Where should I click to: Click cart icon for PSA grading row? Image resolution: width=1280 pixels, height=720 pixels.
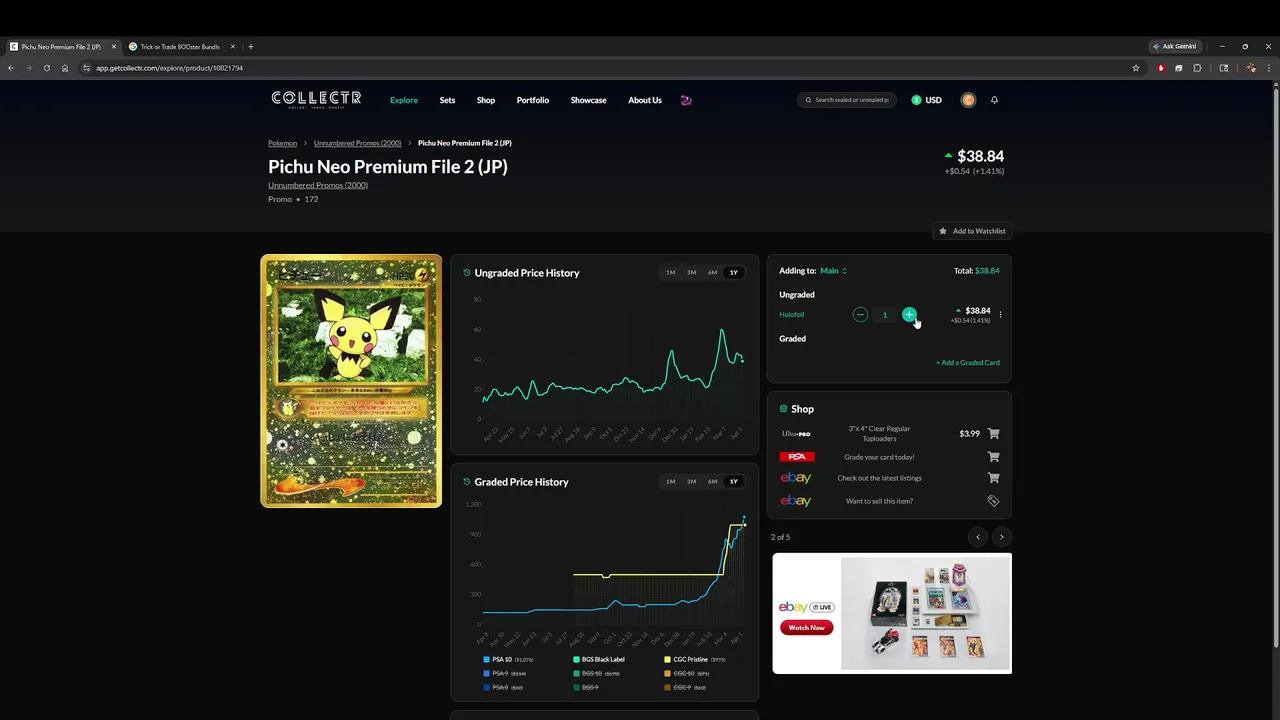[993, 457]
